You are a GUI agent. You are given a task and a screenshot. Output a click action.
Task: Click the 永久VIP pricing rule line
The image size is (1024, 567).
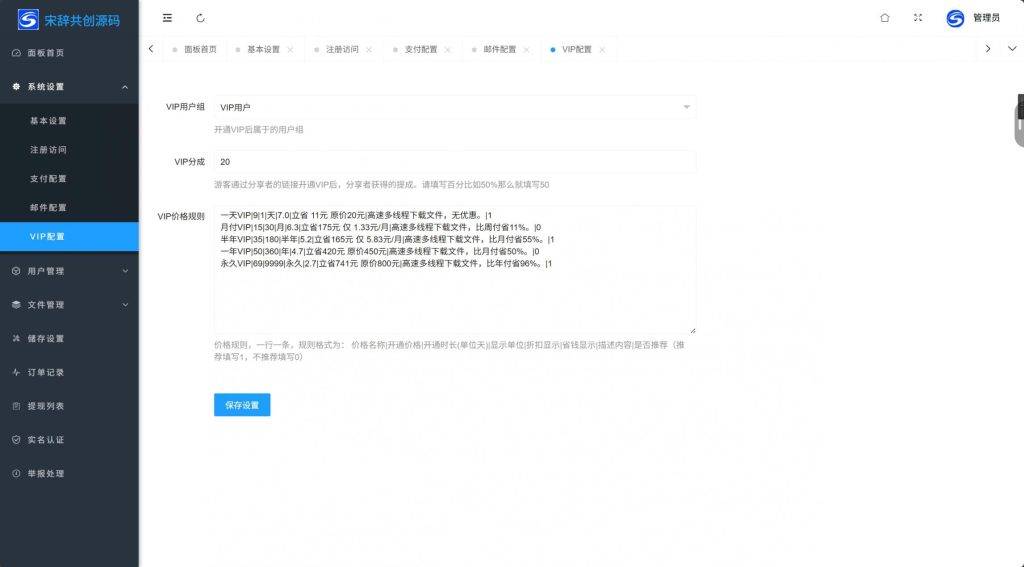(386, 264)
